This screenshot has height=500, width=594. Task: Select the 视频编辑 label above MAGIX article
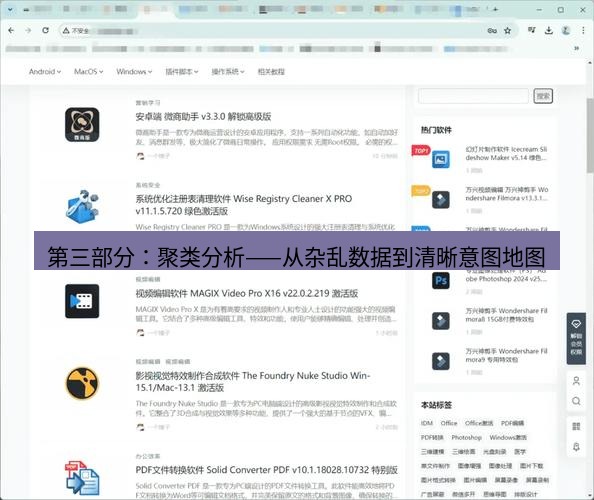click(148, 279)
